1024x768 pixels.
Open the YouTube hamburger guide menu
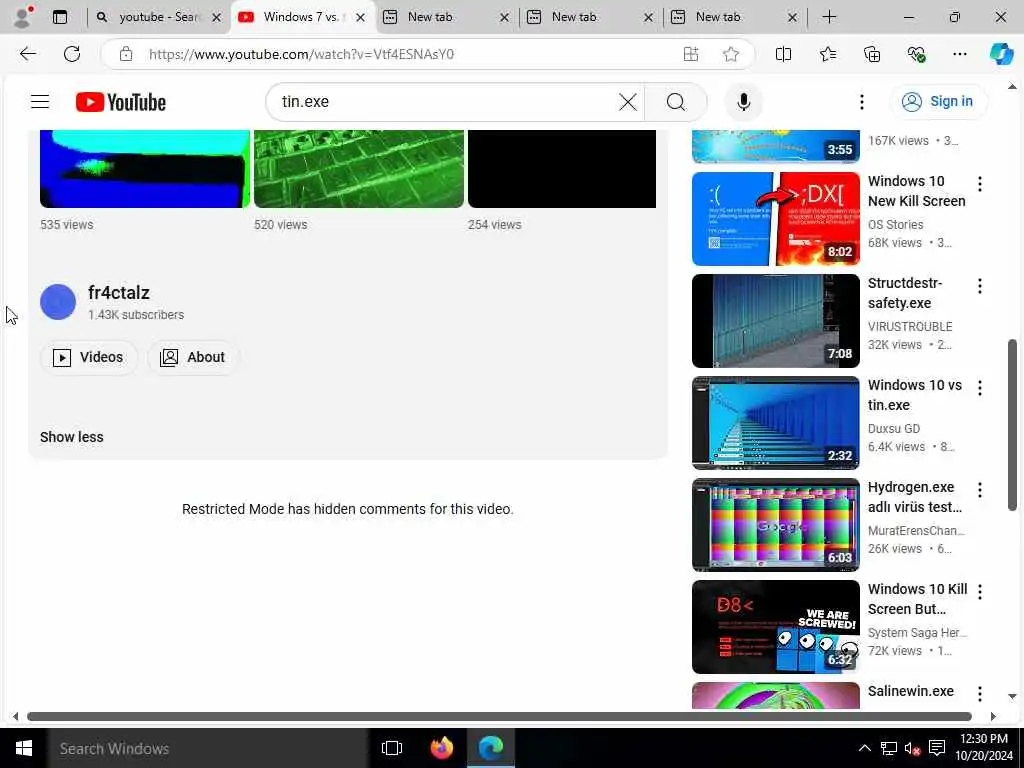point(40,101)
